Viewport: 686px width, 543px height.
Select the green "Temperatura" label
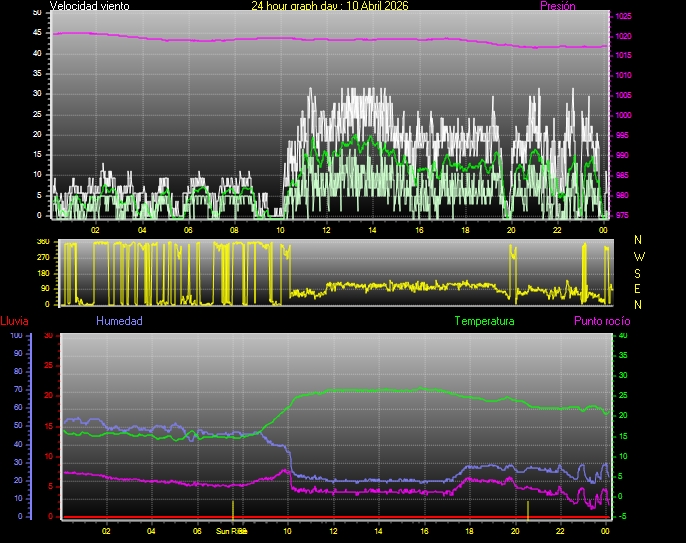click(x=484, y=321)
